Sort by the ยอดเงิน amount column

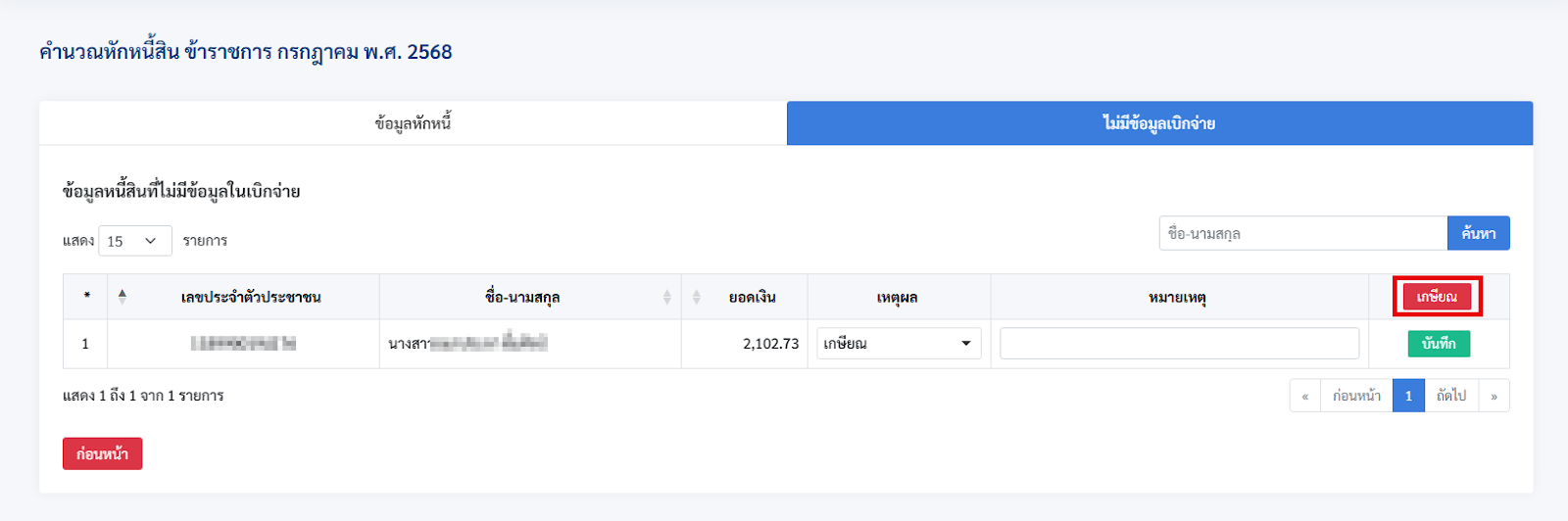click(744, 297)
